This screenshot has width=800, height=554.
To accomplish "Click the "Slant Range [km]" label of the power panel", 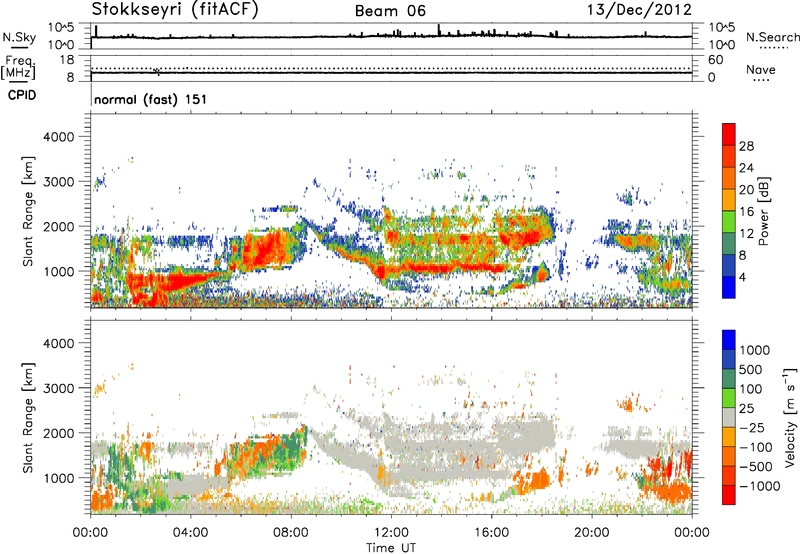I will click(28, 211).
